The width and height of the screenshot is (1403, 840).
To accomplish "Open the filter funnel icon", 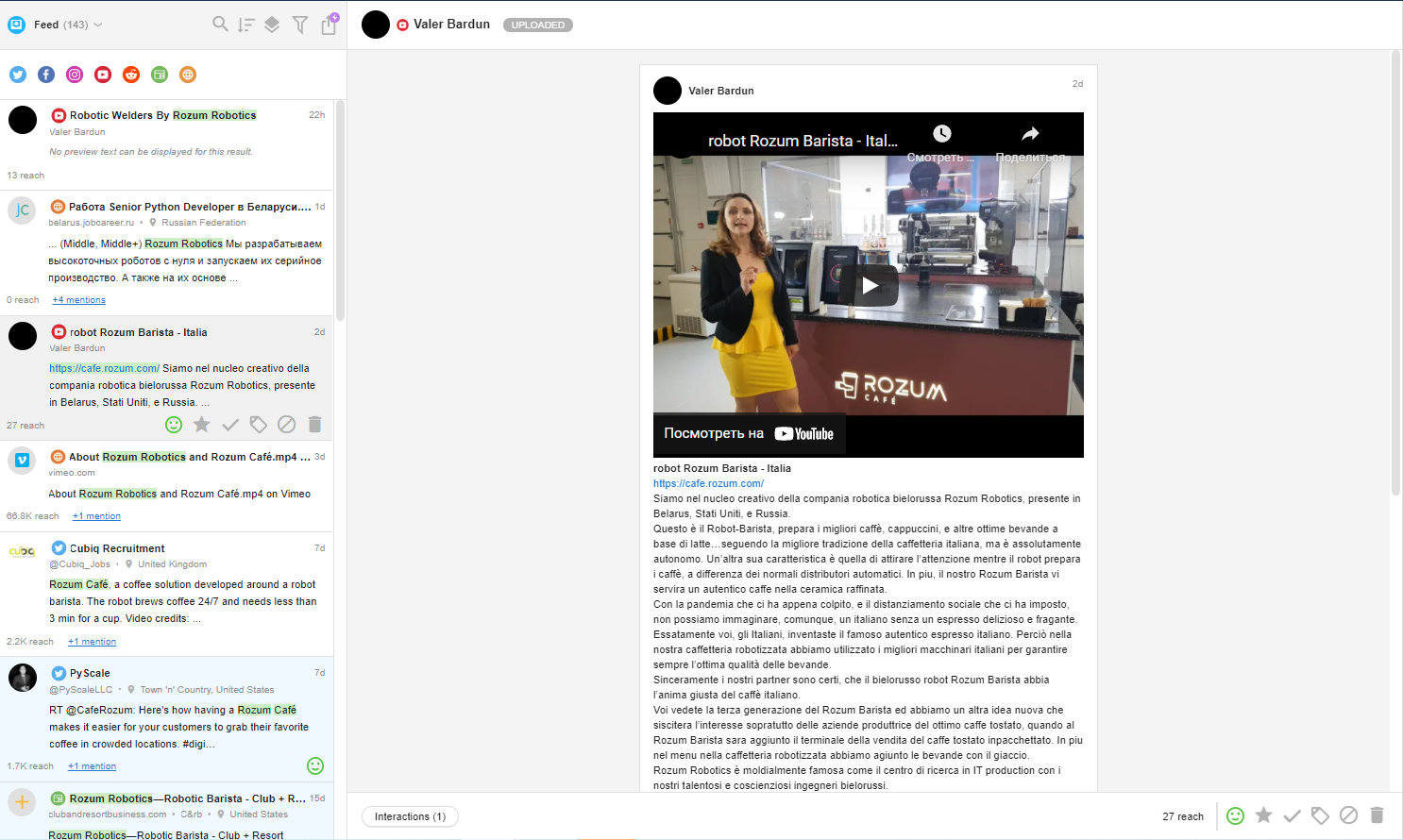I will point(300,25).
